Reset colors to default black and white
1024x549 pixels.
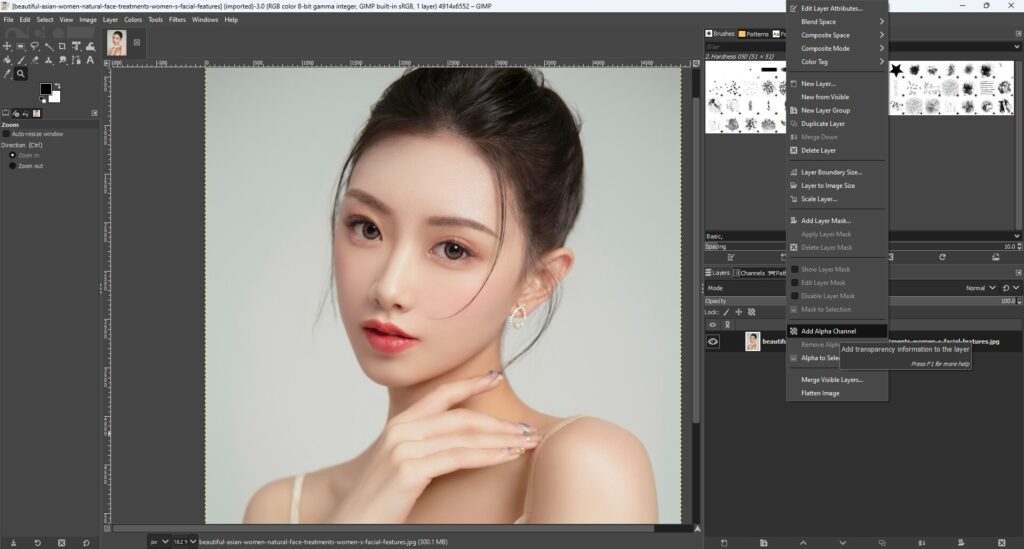42,101
